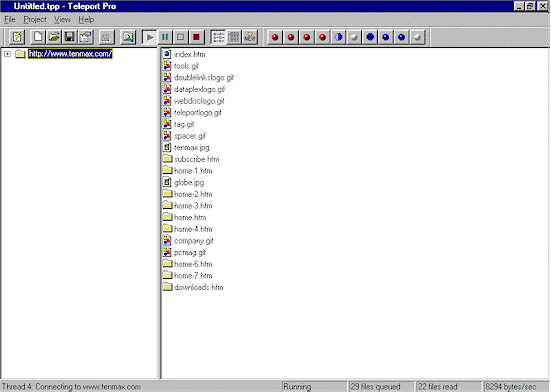Viewport: 551px width, 392px height.
Task: Expand the http://www.tenmax.com/ tree node
Action: click(x=7, y=54)
